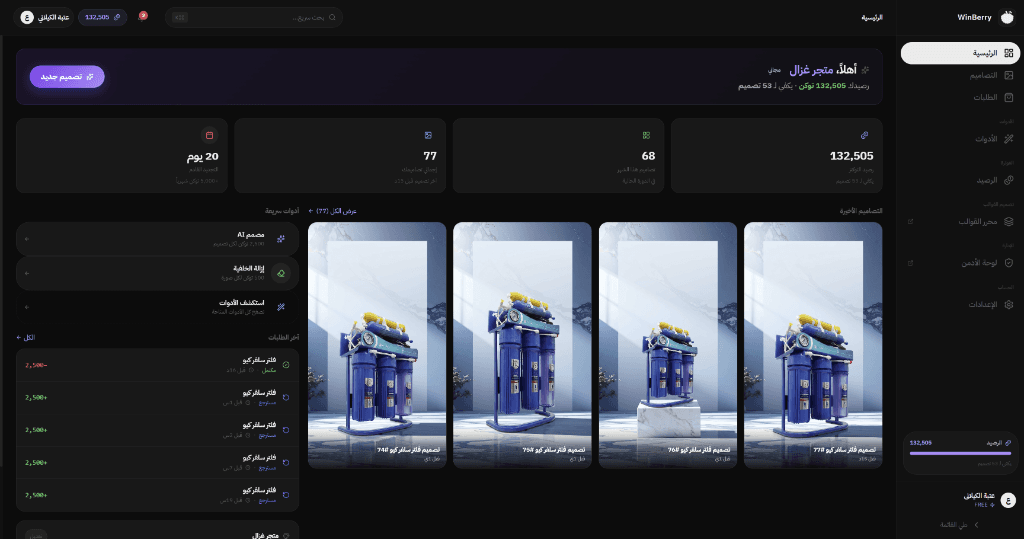
Task: Open arrow on استكشف الأدوات quick tool
Action: (x=27, y=307)
